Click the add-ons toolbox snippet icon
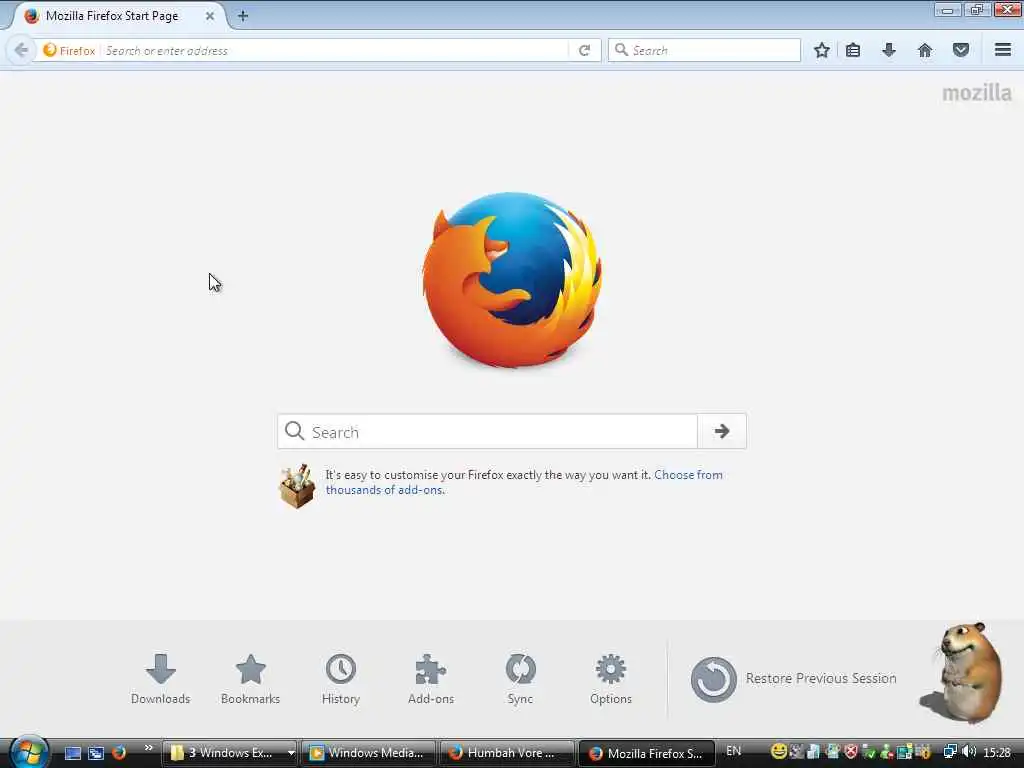1024x768 pixels. pos(297,486)
